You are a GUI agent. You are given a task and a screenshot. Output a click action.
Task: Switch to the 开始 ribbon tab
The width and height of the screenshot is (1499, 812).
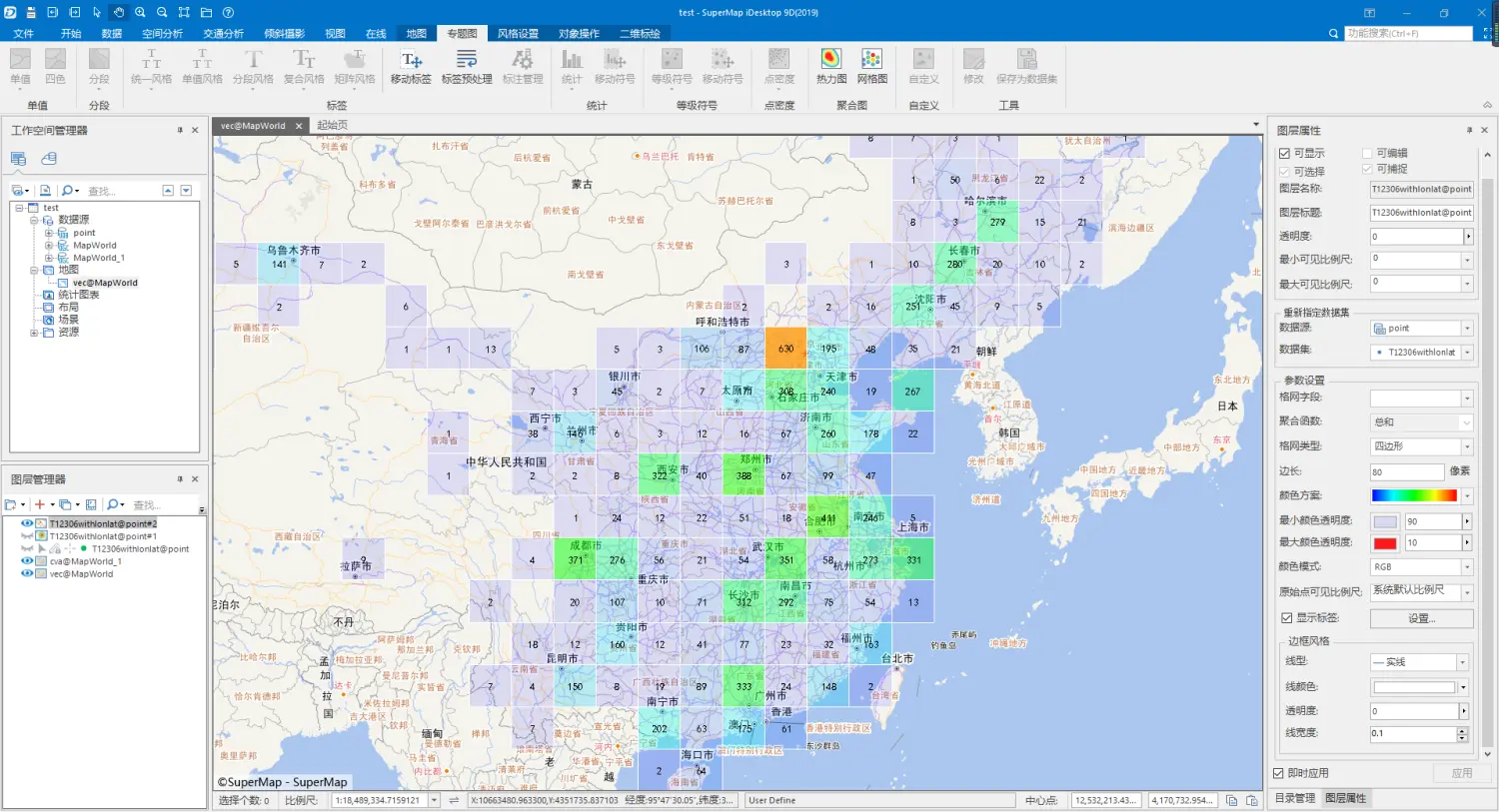pyautogui.click(x=70, y=34)
